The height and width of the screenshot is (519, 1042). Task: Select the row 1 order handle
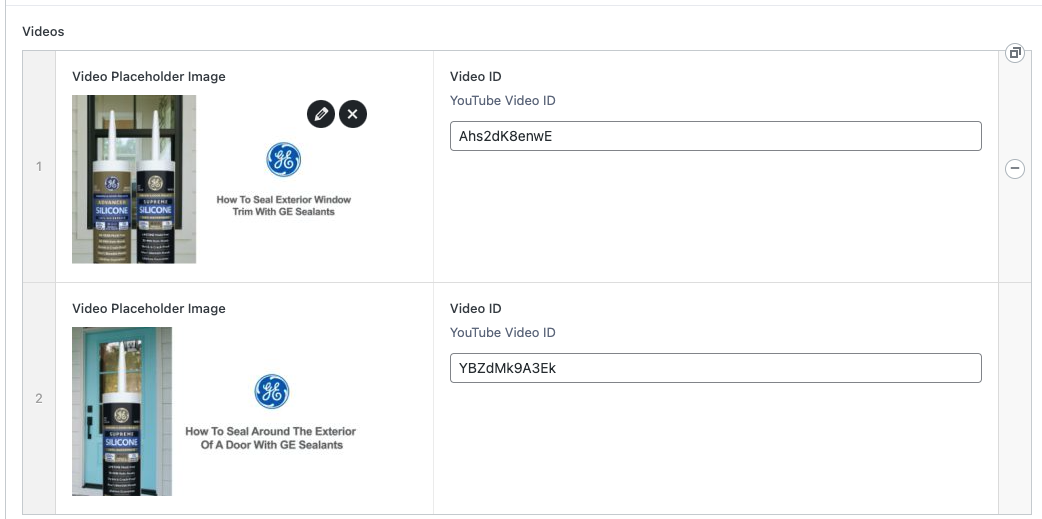click(x=39, y=167)
